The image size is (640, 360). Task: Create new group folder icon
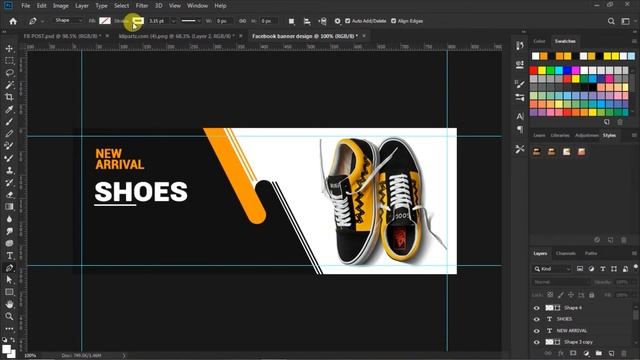(598, 353)
